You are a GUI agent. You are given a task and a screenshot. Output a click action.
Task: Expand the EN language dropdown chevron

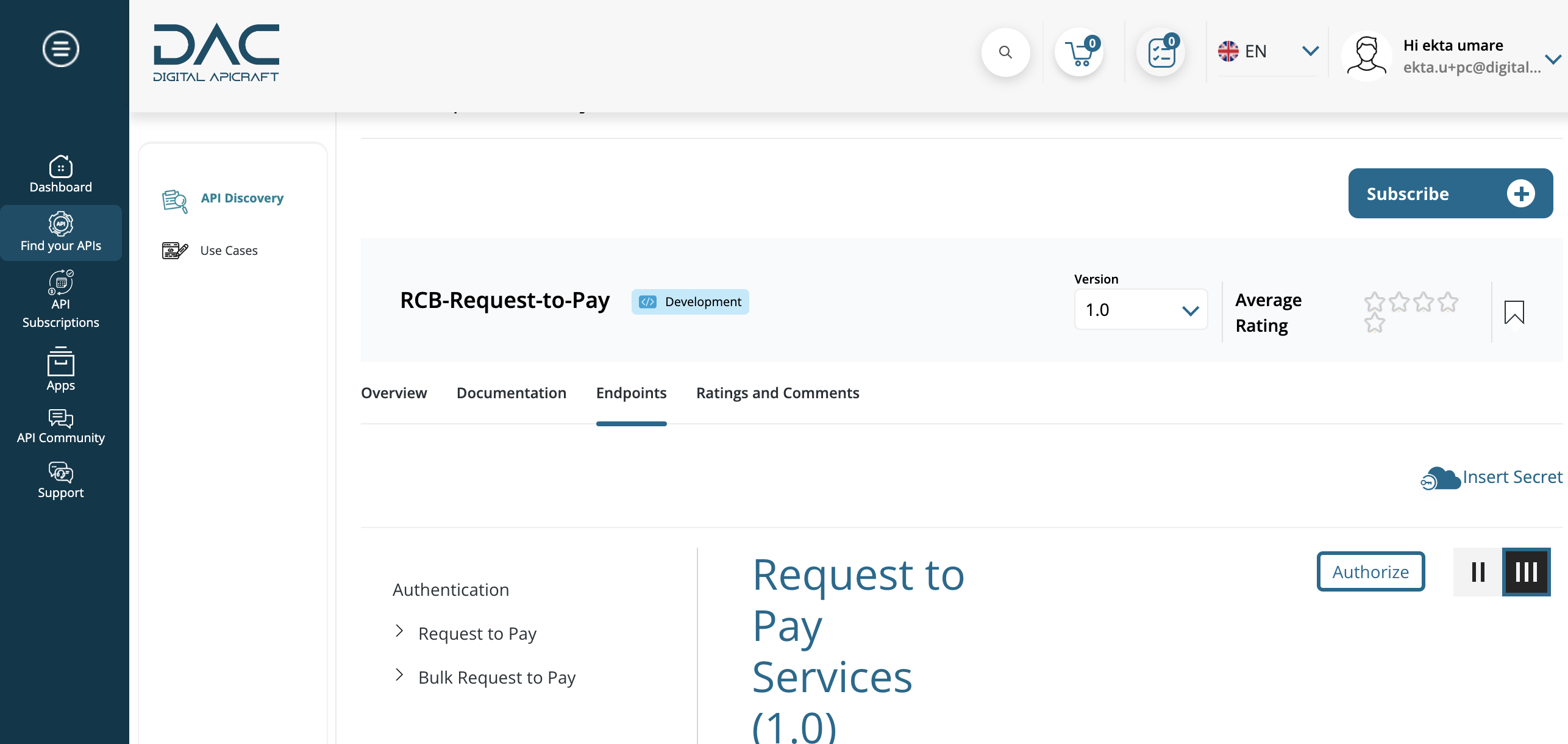(x=1310, y=51)
